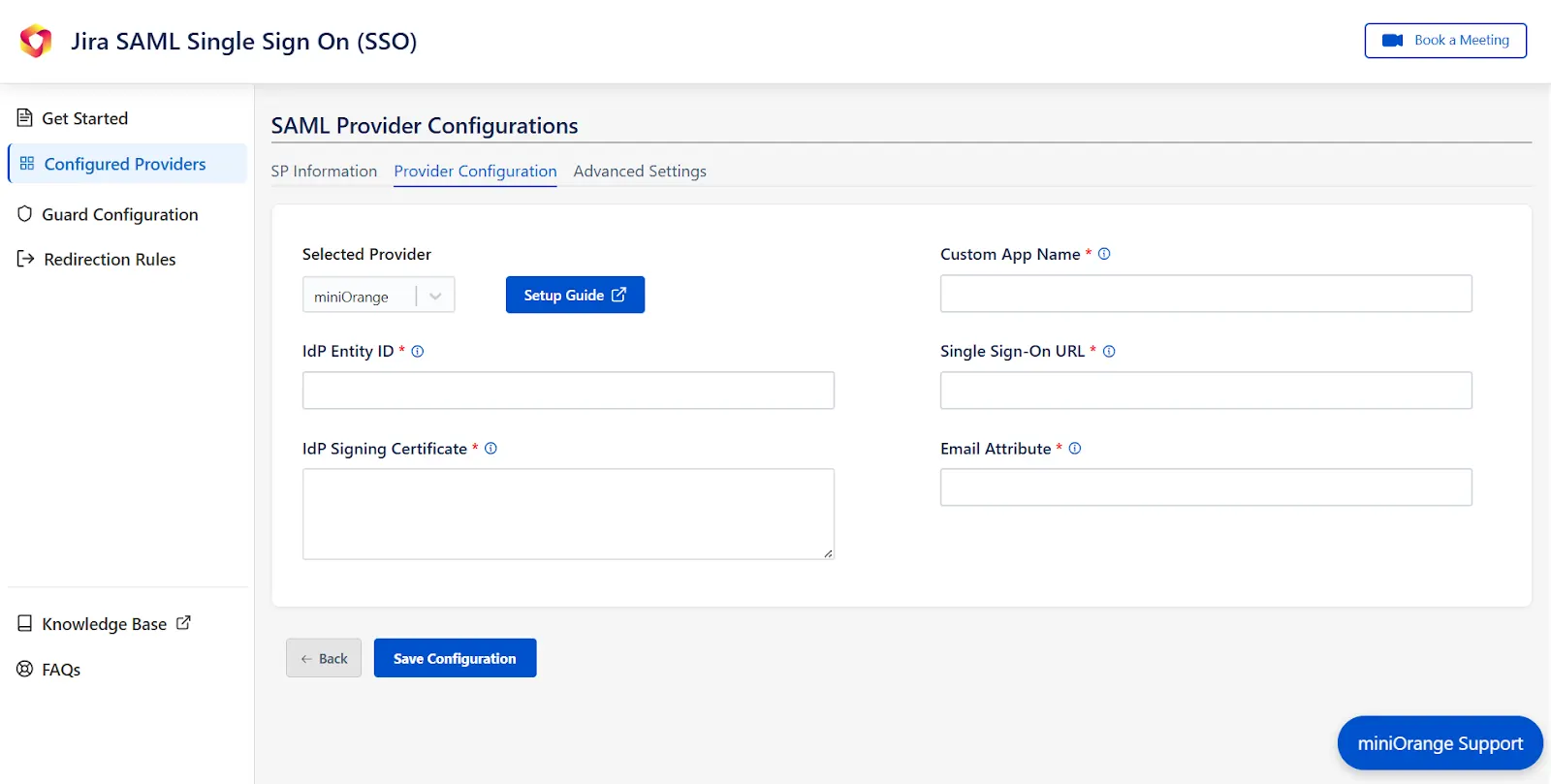This screenshot has height=784, width=1551.
Task: Click the video camera icon in Book a Meeting
Action: pyautogui.click(x=1392, y=41)
